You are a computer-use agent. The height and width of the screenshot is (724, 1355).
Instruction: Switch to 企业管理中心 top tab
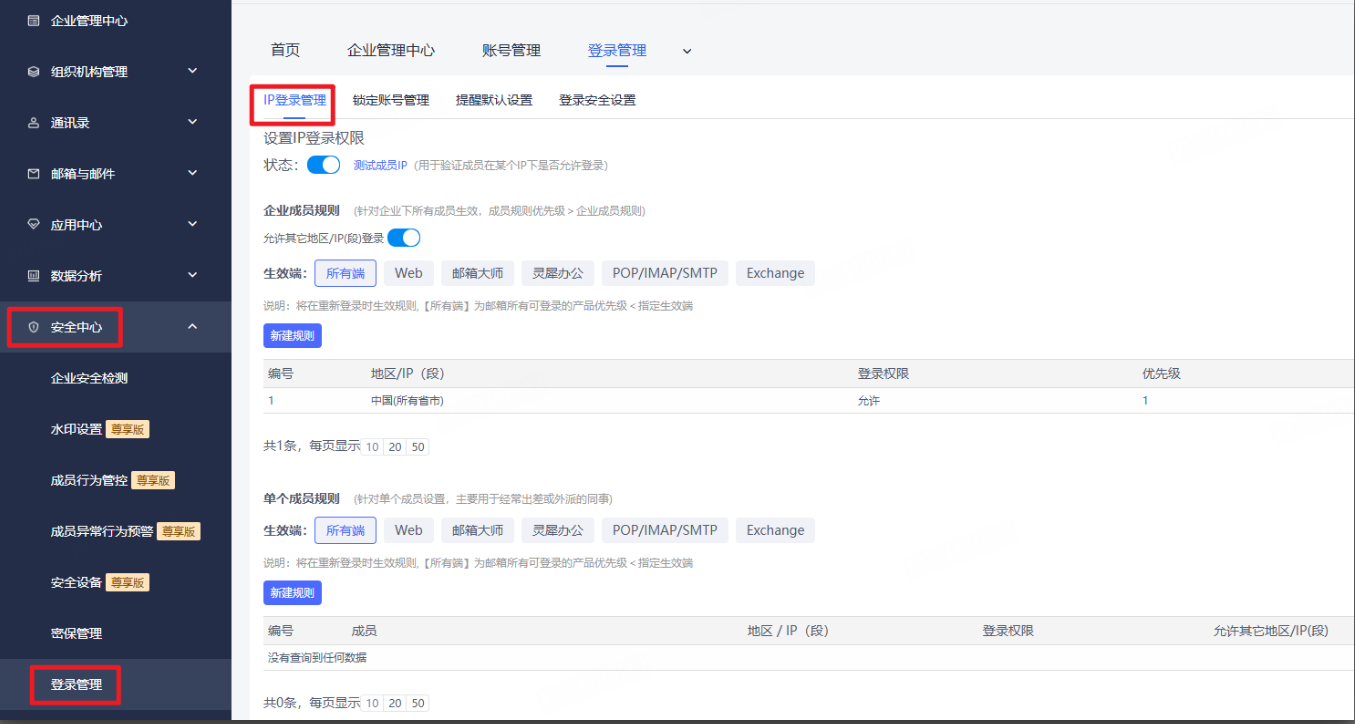[391, 50]
